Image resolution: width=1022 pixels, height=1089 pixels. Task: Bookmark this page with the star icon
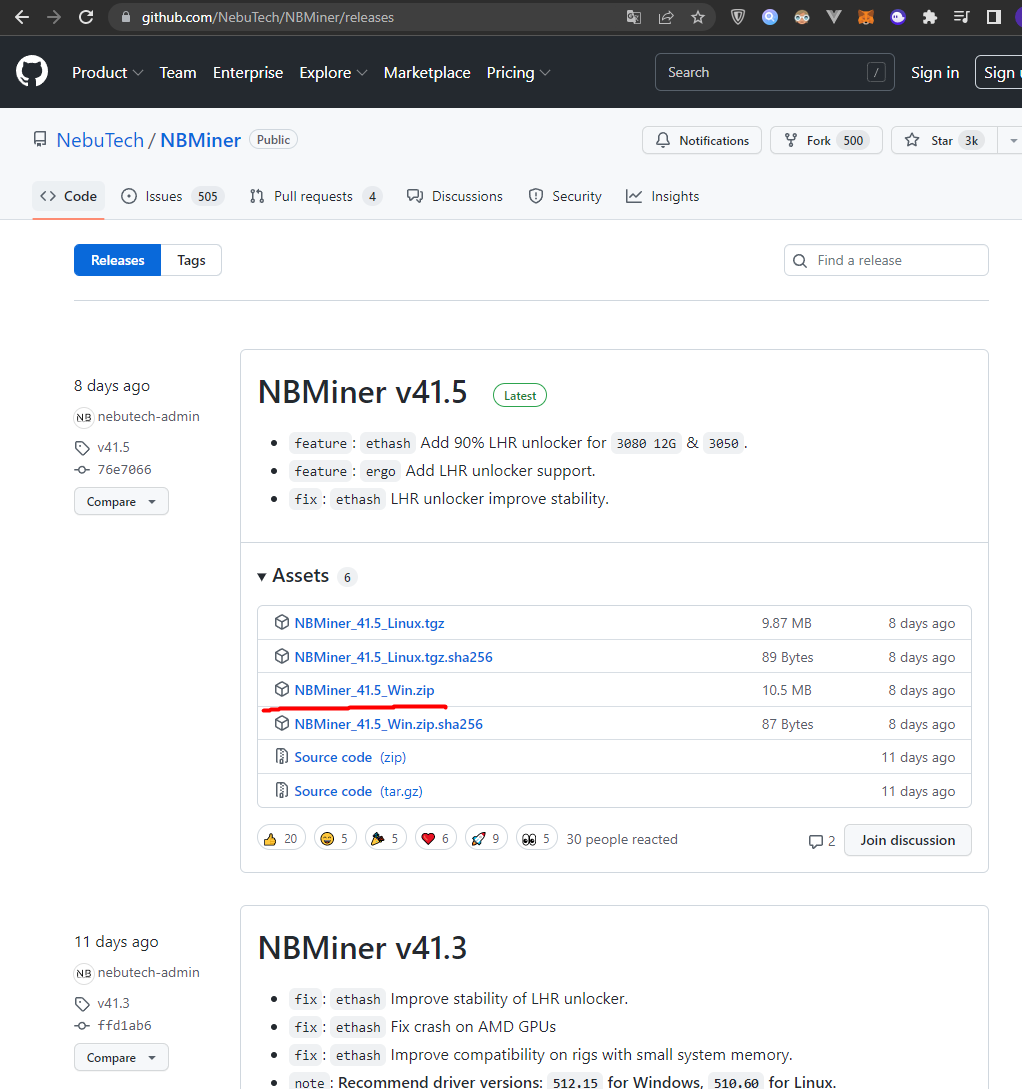698,17
